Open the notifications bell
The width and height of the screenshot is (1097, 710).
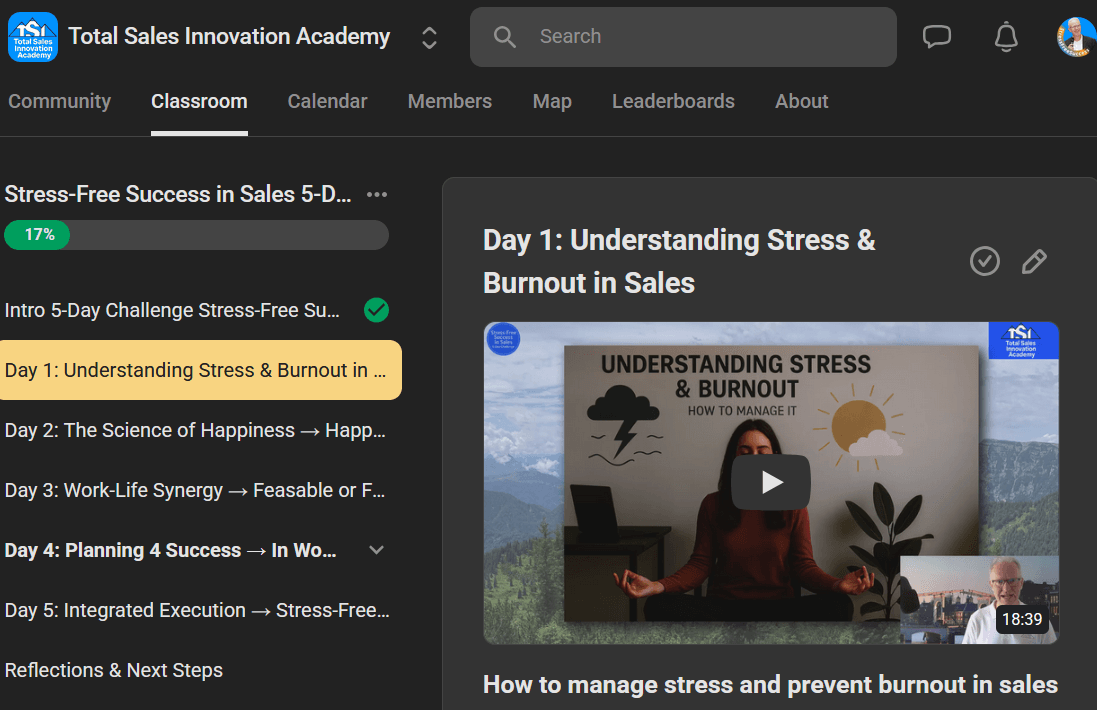[1006, 37]
